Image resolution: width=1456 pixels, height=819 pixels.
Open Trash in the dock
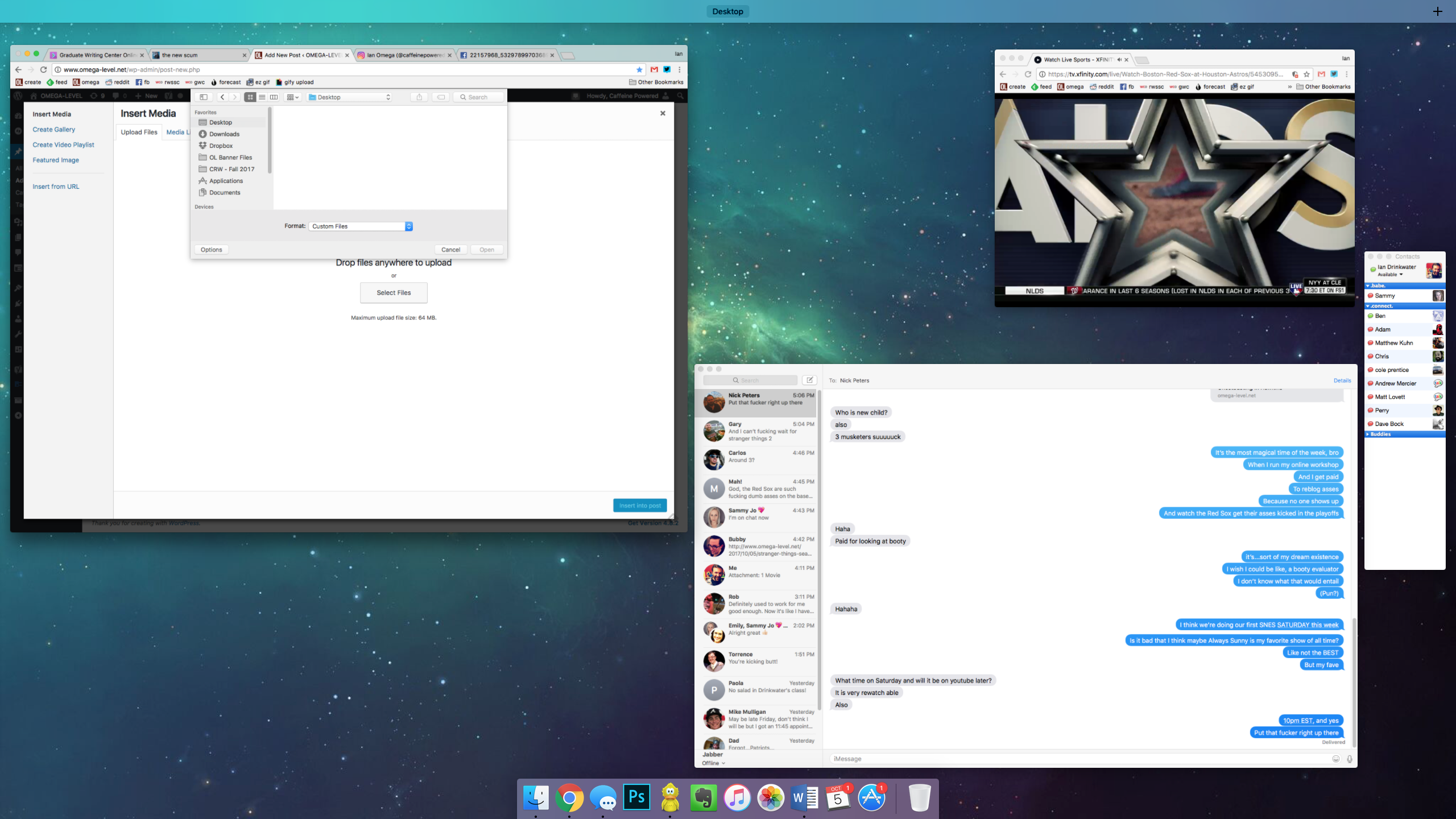pos(919,797)
